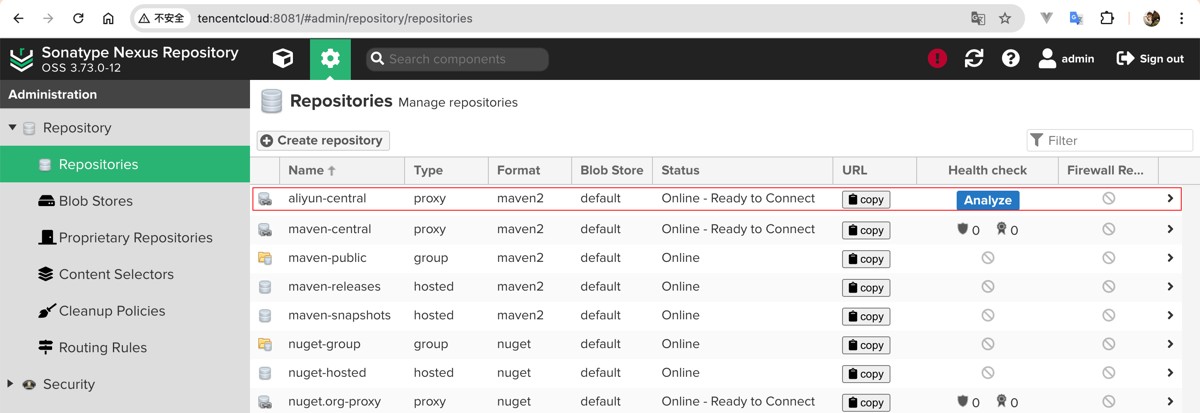1200x413 pixels.
Task: Click the Create repository button
Action: point(323,141)
